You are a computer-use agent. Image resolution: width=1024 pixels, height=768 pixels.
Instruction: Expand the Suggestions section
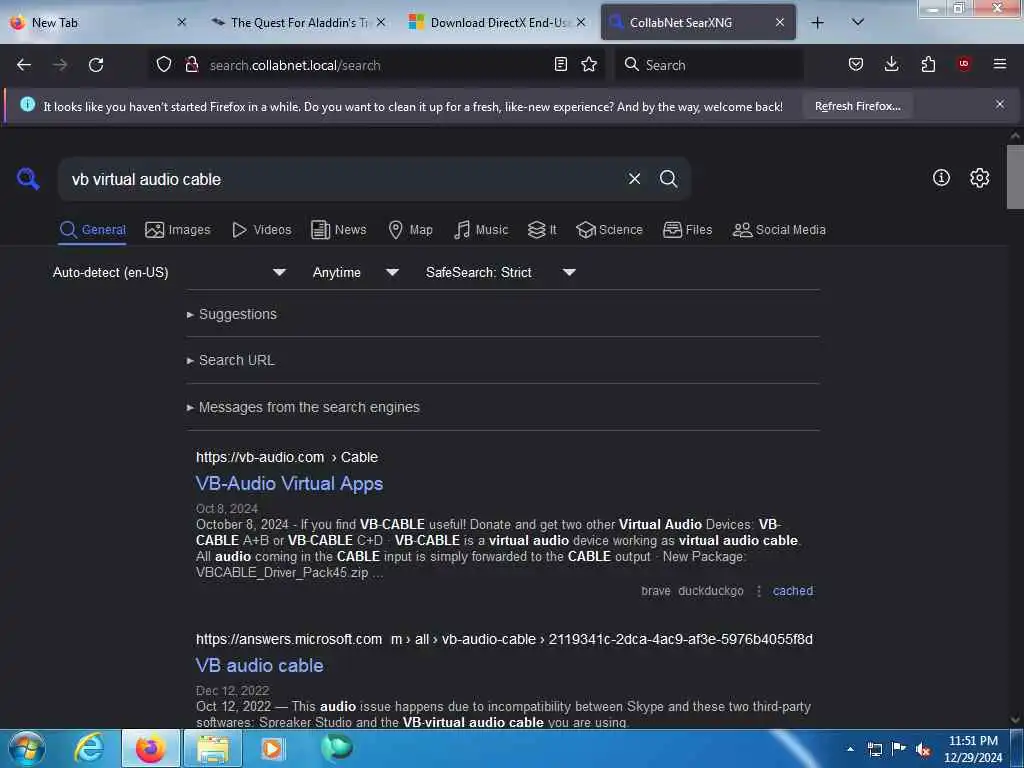232,314
